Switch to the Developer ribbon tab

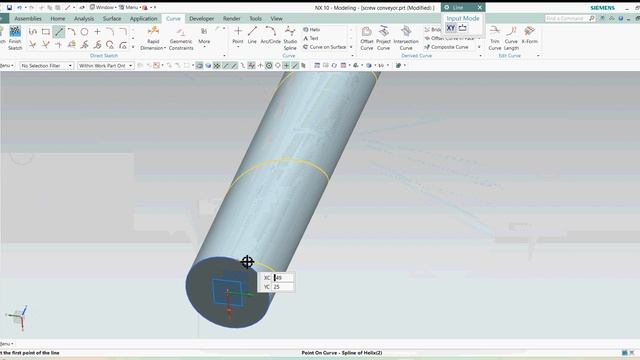tap(201, 18)
